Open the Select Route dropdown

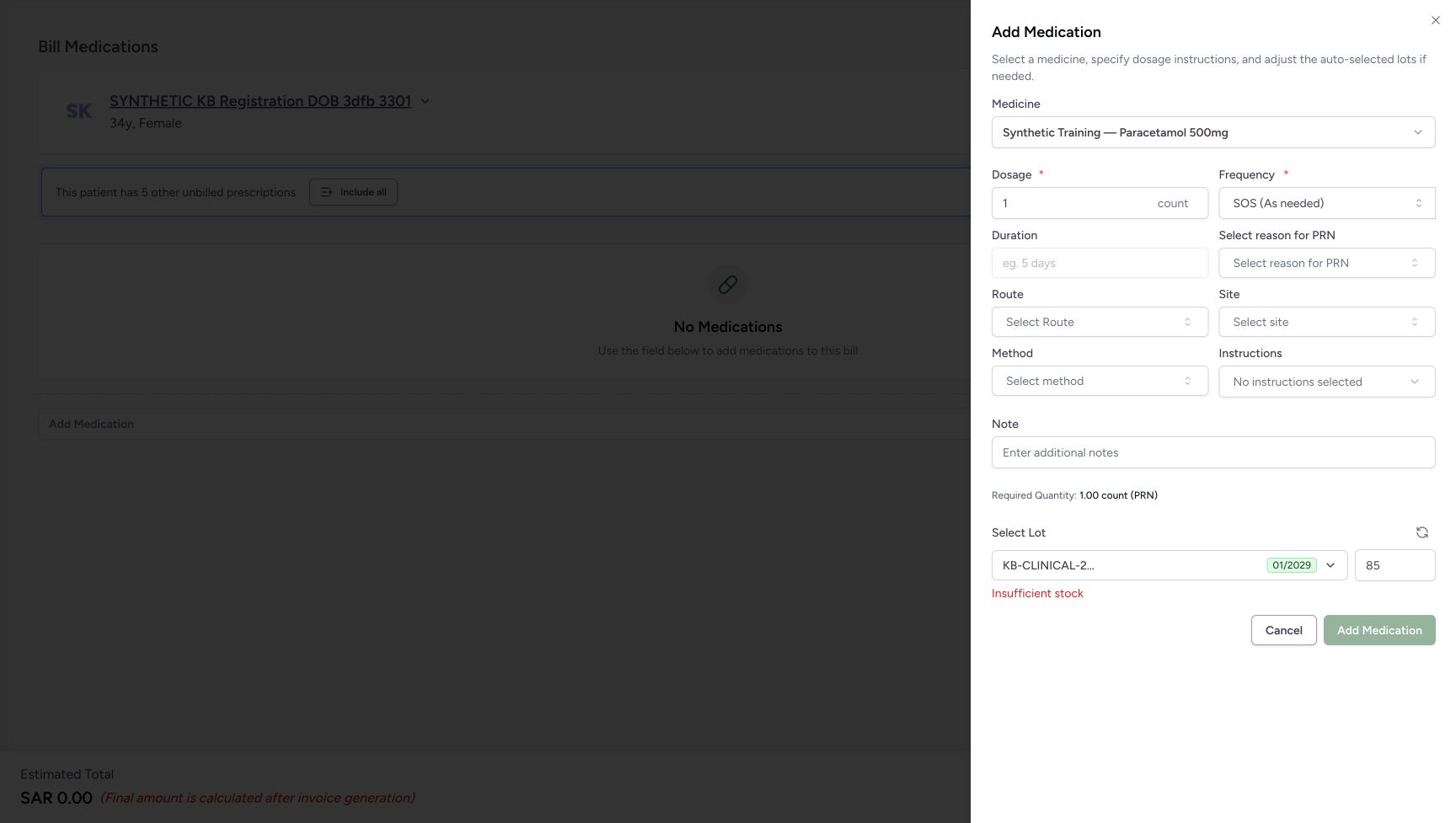tap(1100, 322)
